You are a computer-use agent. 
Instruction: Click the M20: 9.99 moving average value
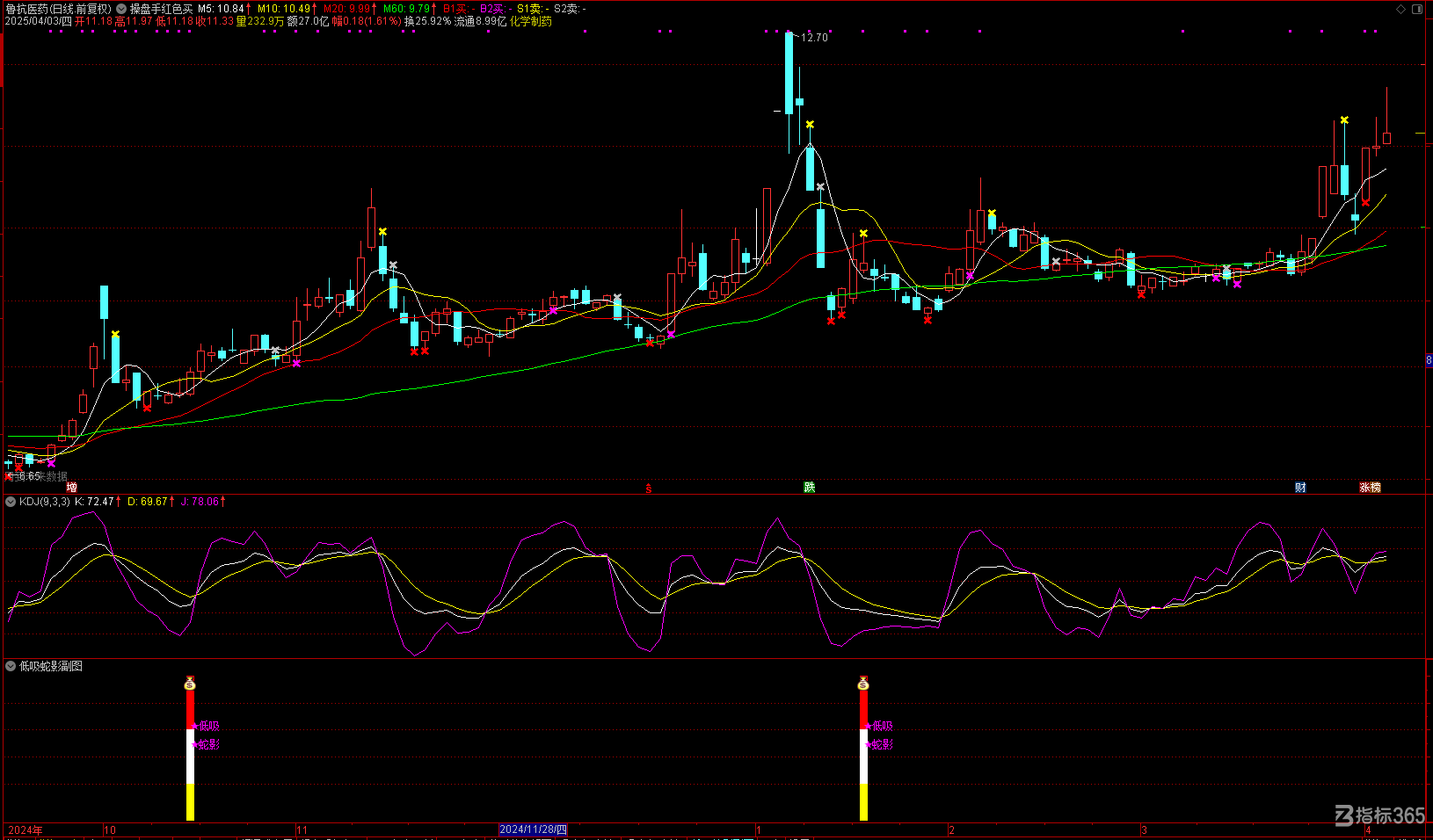(346, 9)
